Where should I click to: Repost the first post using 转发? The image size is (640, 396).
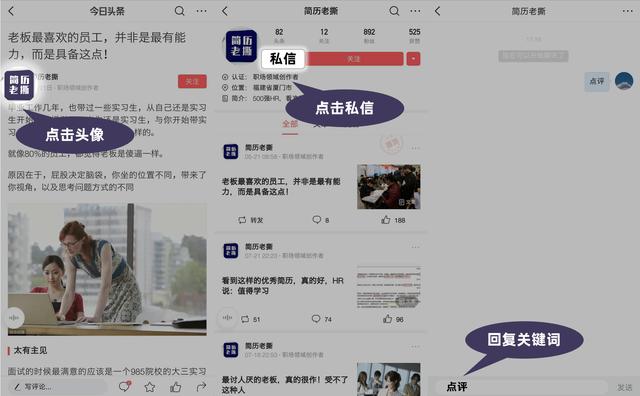[x=251, y=220]
